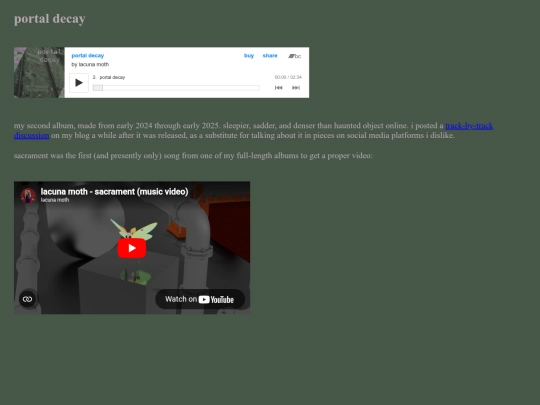Click the share link in player
The image size is (540, 405).
pos(270,55)
